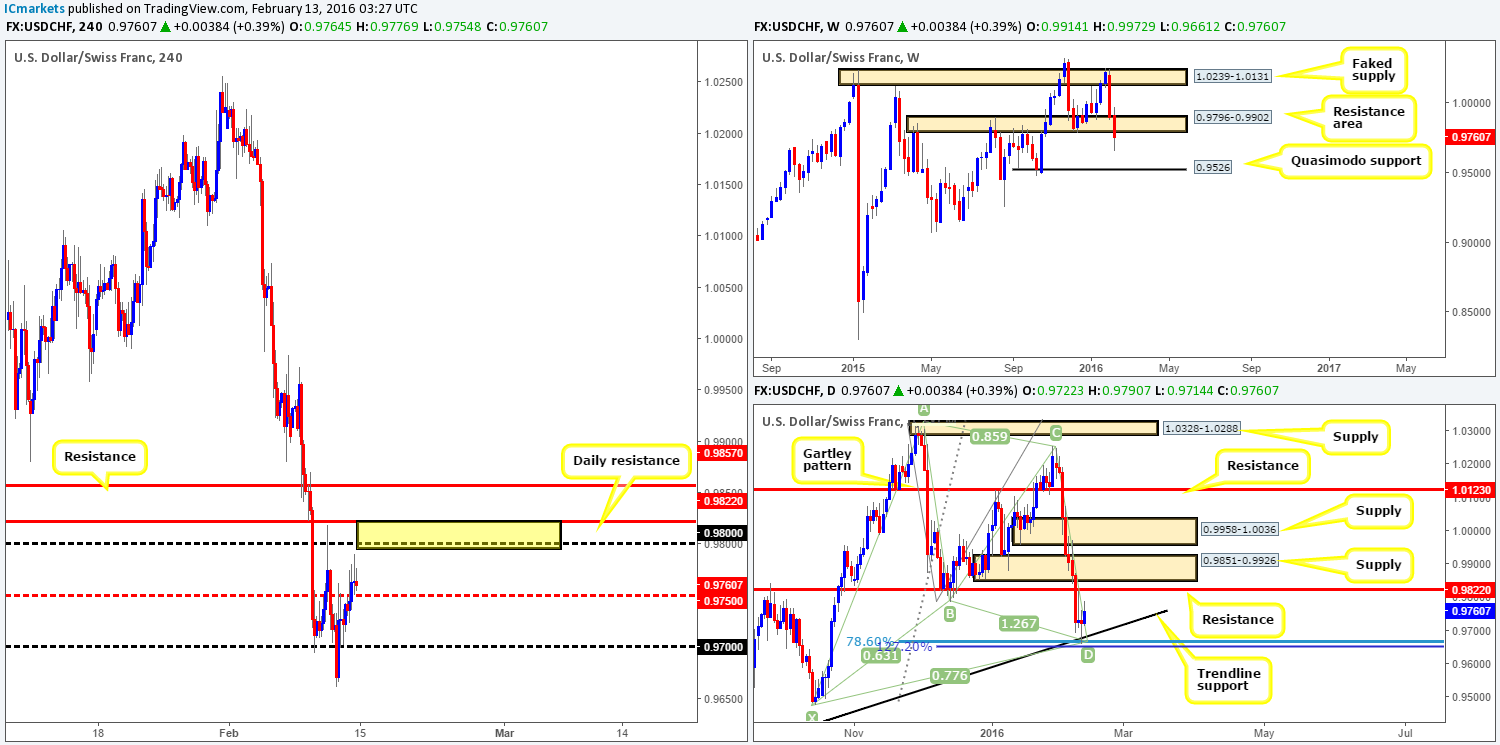Click the 'Resistance' callout on 240 chart
This screenshot has width=1500, height=745.
pyautogui.click(x=99, y=456)
